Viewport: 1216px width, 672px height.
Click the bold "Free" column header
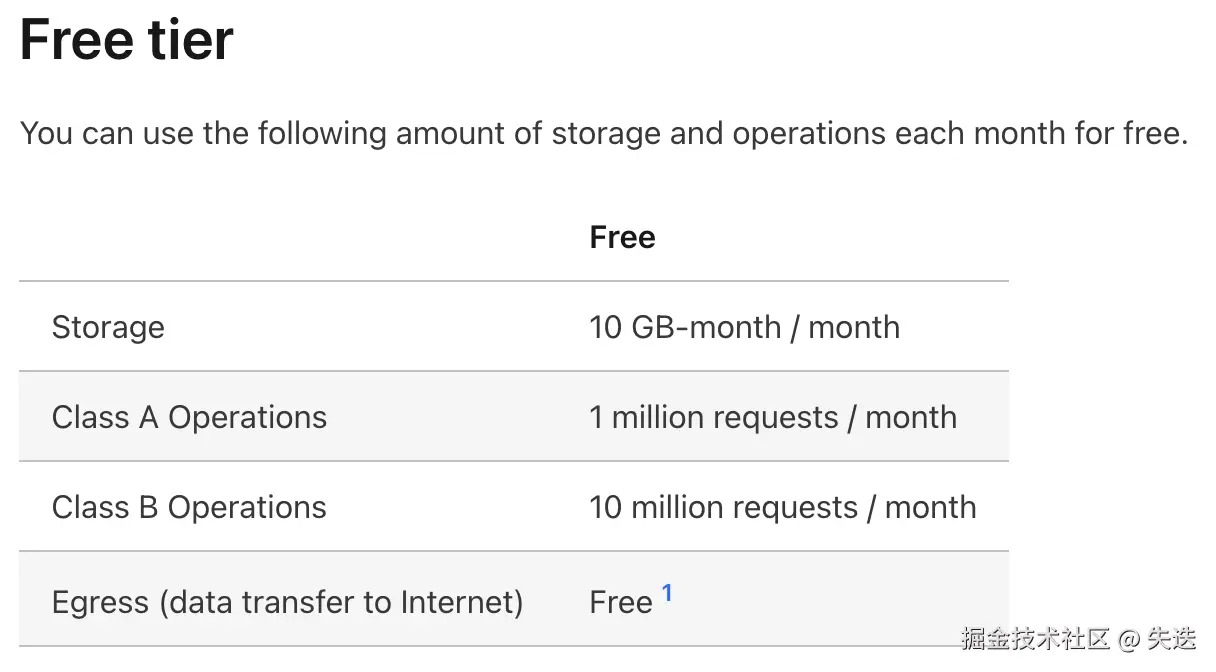tap(622, 237)
